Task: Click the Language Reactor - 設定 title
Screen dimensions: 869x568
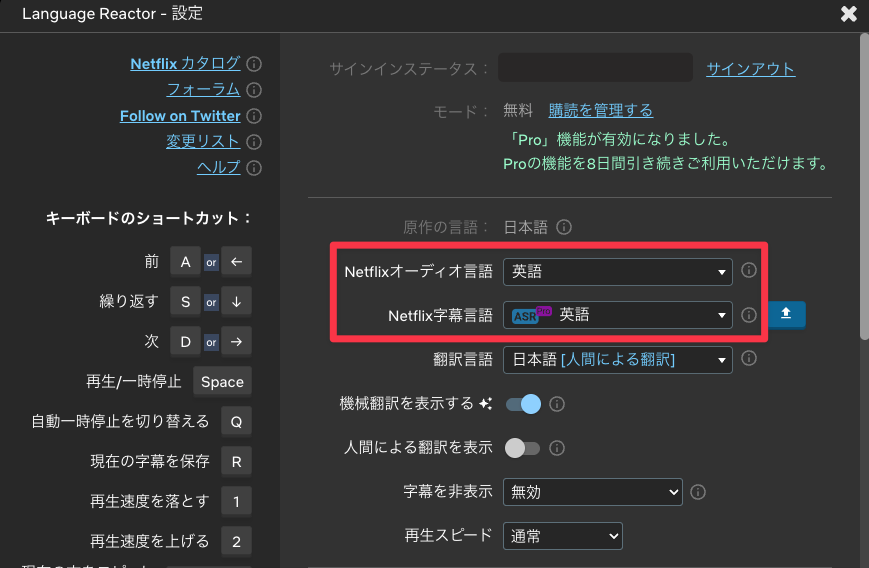Action: tap(113, 13)
